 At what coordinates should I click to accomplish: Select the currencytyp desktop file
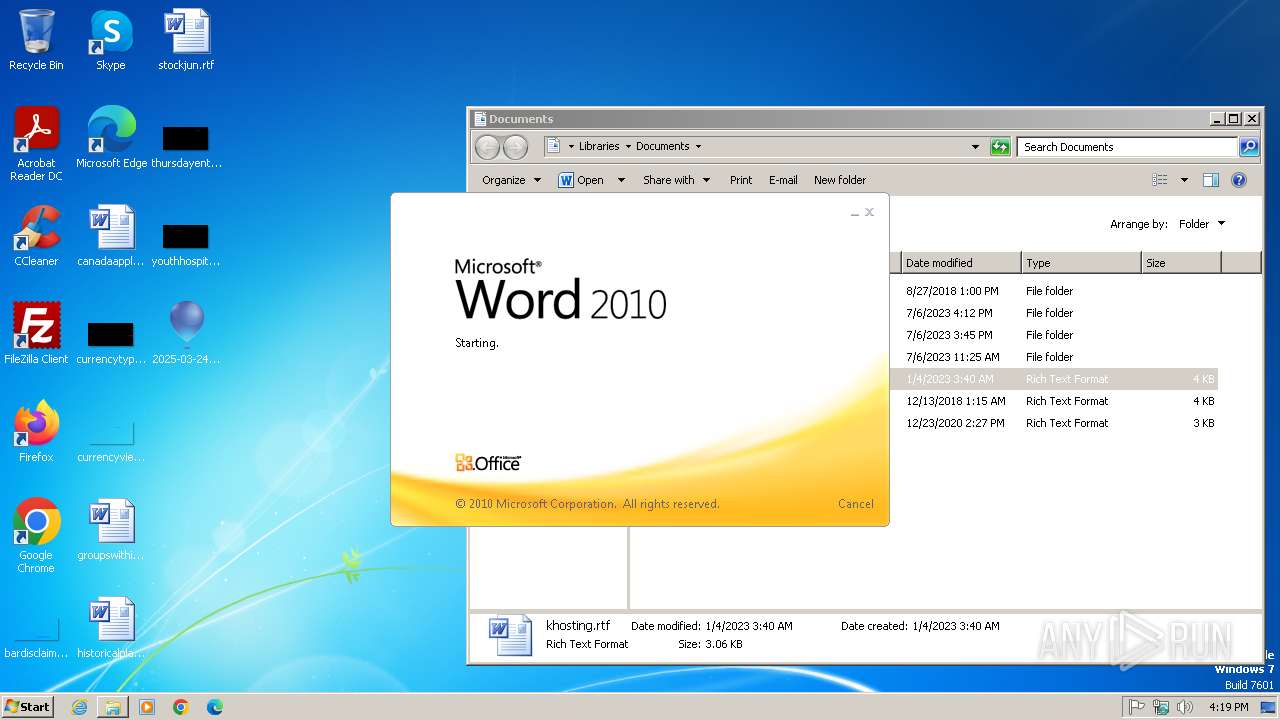click(x=111, y=342)
